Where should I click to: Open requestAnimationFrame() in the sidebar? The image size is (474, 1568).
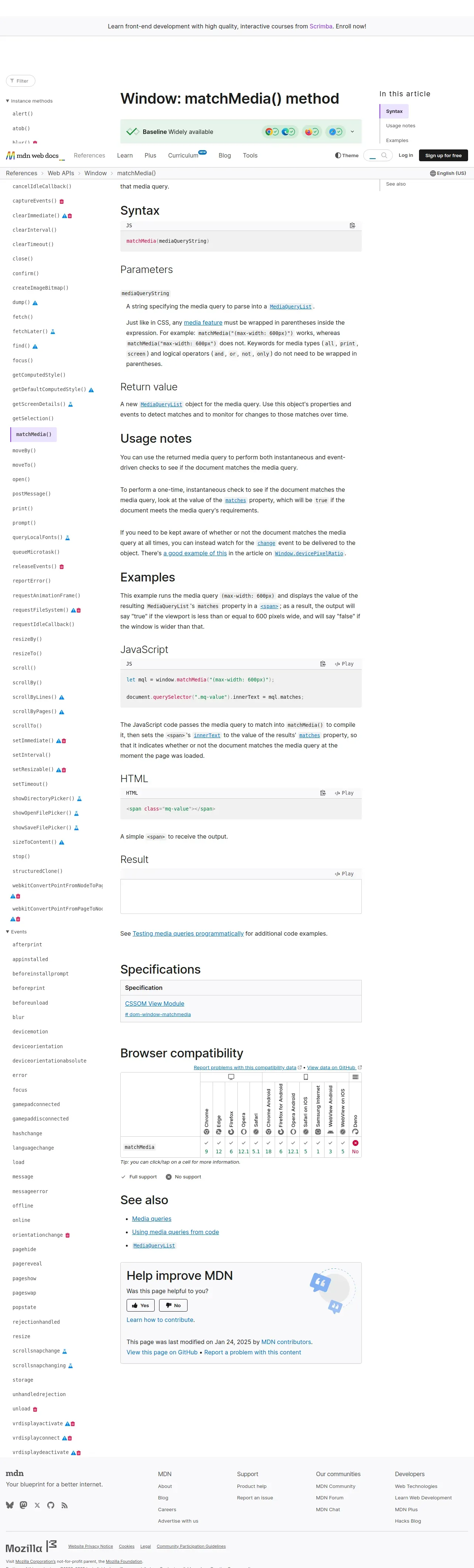(46, 595)
